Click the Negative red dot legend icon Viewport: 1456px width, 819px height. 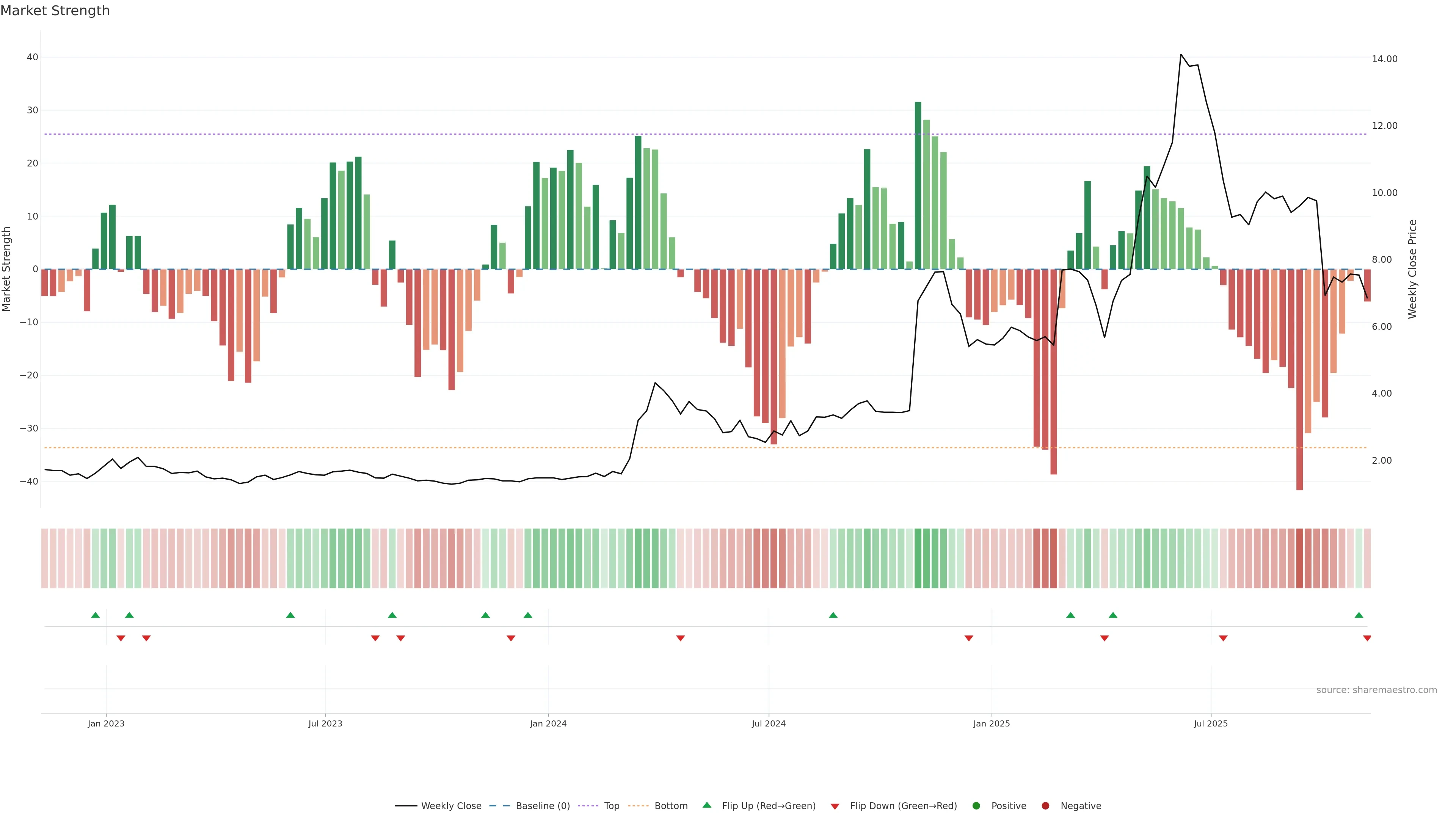click(x=1045, y=806)
